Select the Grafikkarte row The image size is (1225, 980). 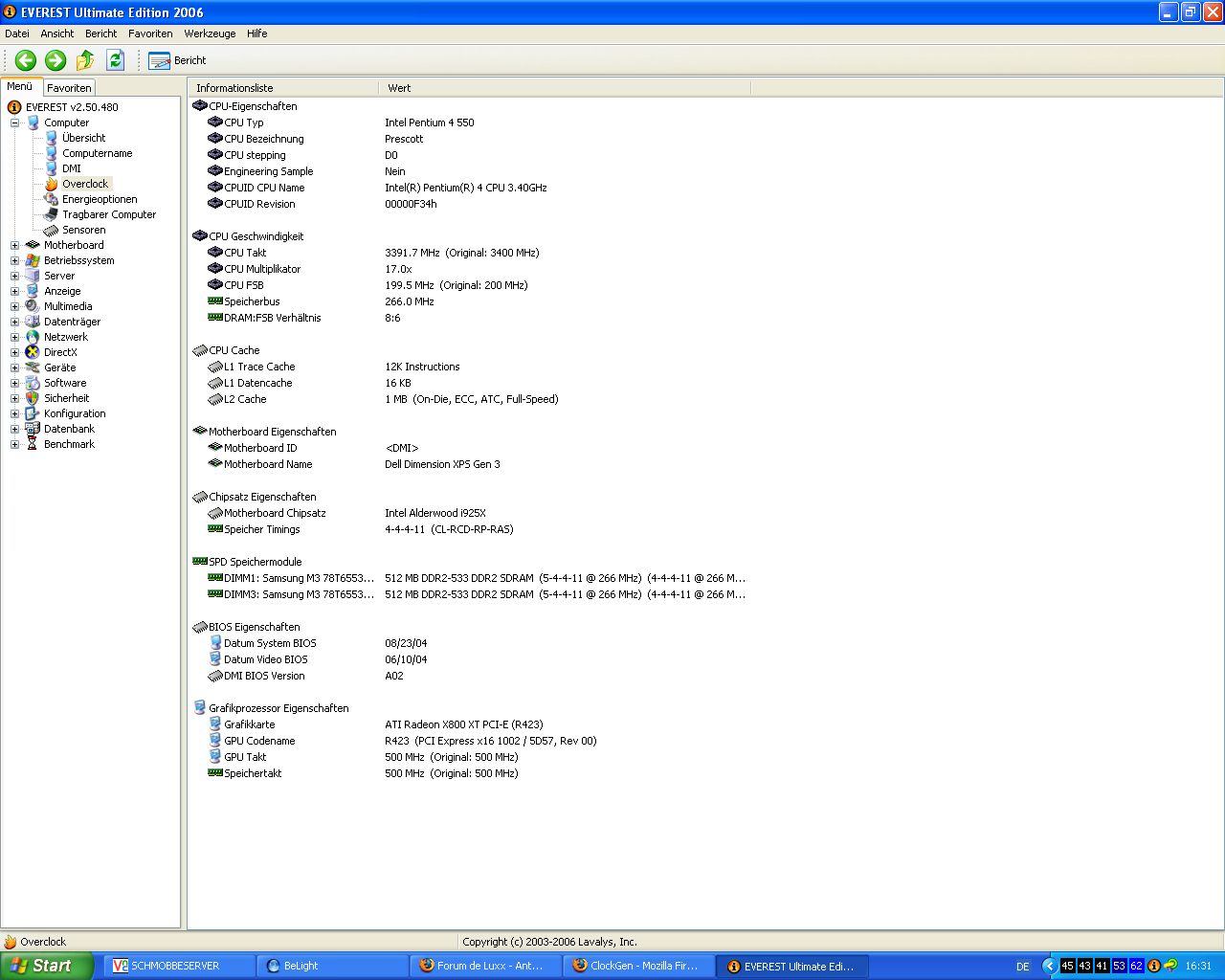click(x=469, y=724)
